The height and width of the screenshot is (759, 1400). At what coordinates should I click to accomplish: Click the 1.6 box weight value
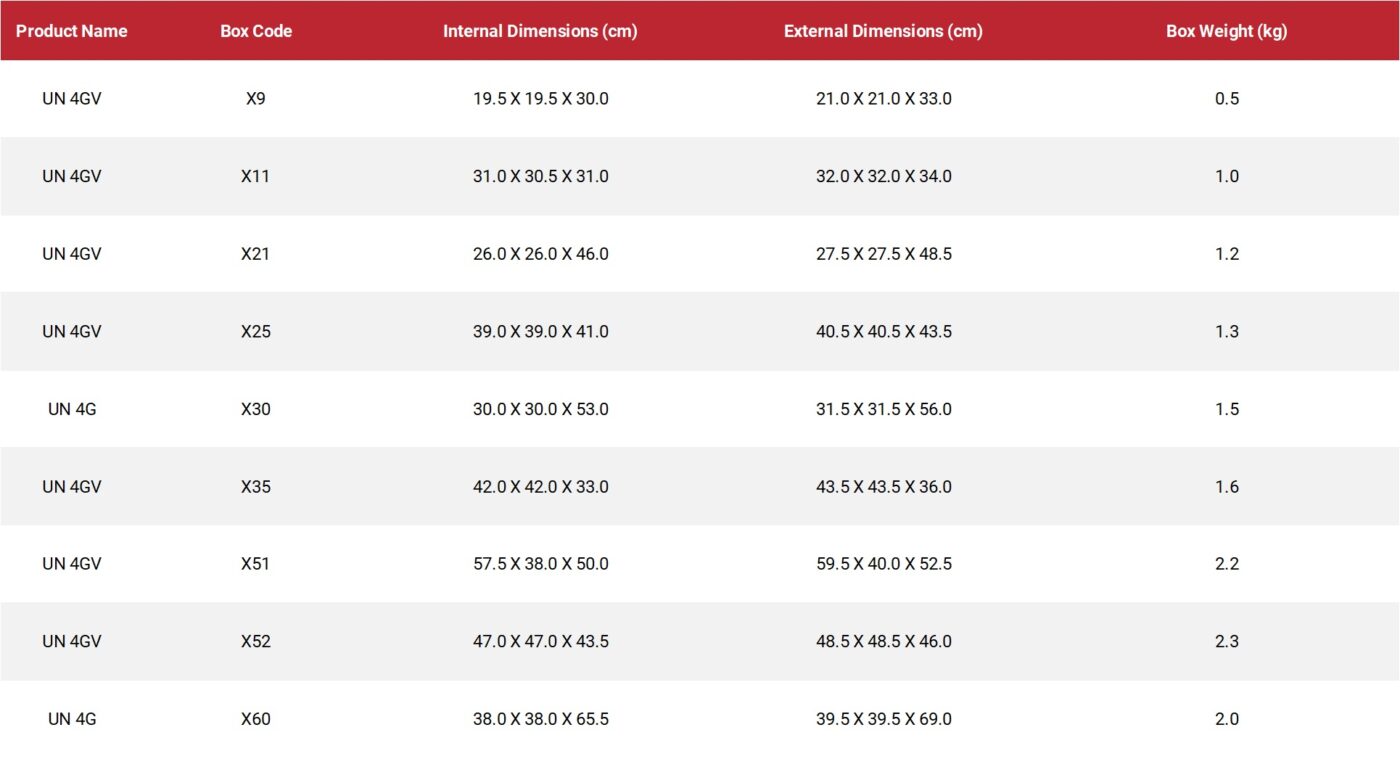click(x=1227, y=487)
